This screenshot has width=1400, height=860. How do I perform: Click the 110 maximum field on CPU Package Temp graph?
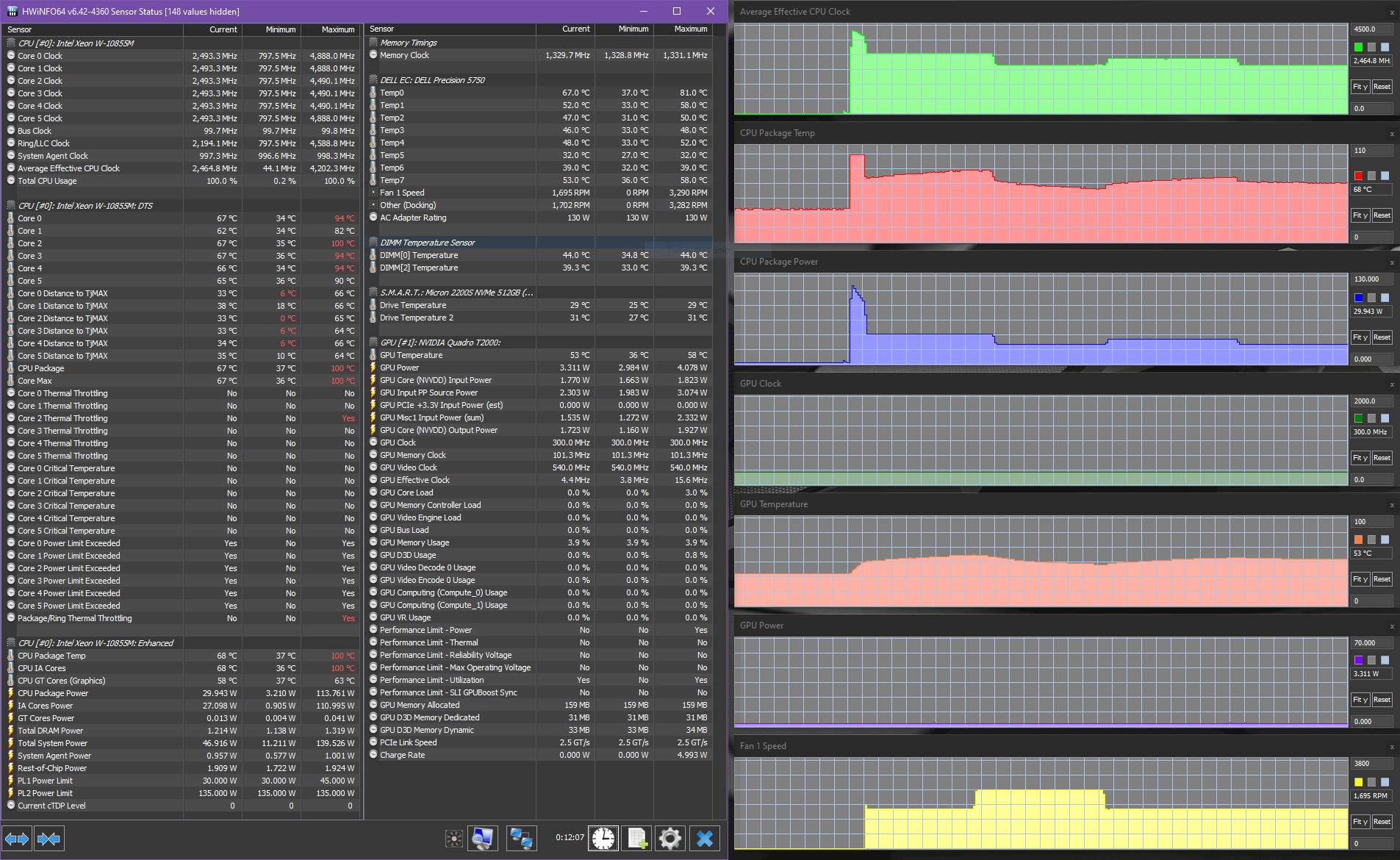[x=1372, y=151]
